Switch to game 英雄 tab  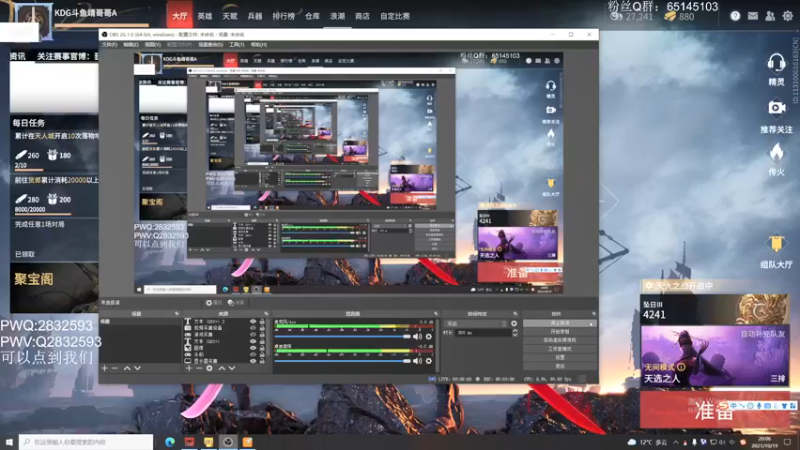coord(205,16)
